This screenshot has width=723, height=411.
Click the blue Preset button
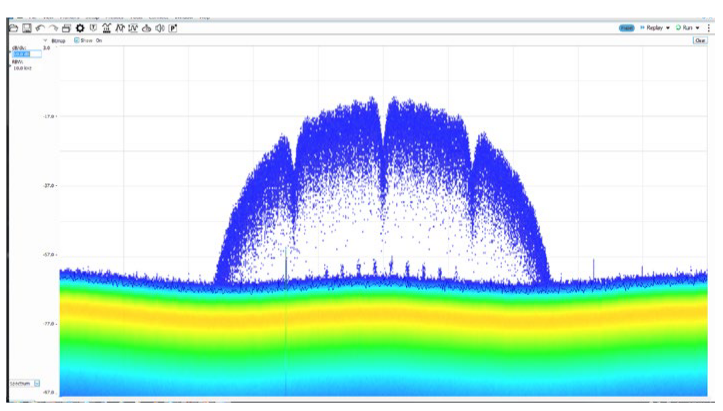626,28
